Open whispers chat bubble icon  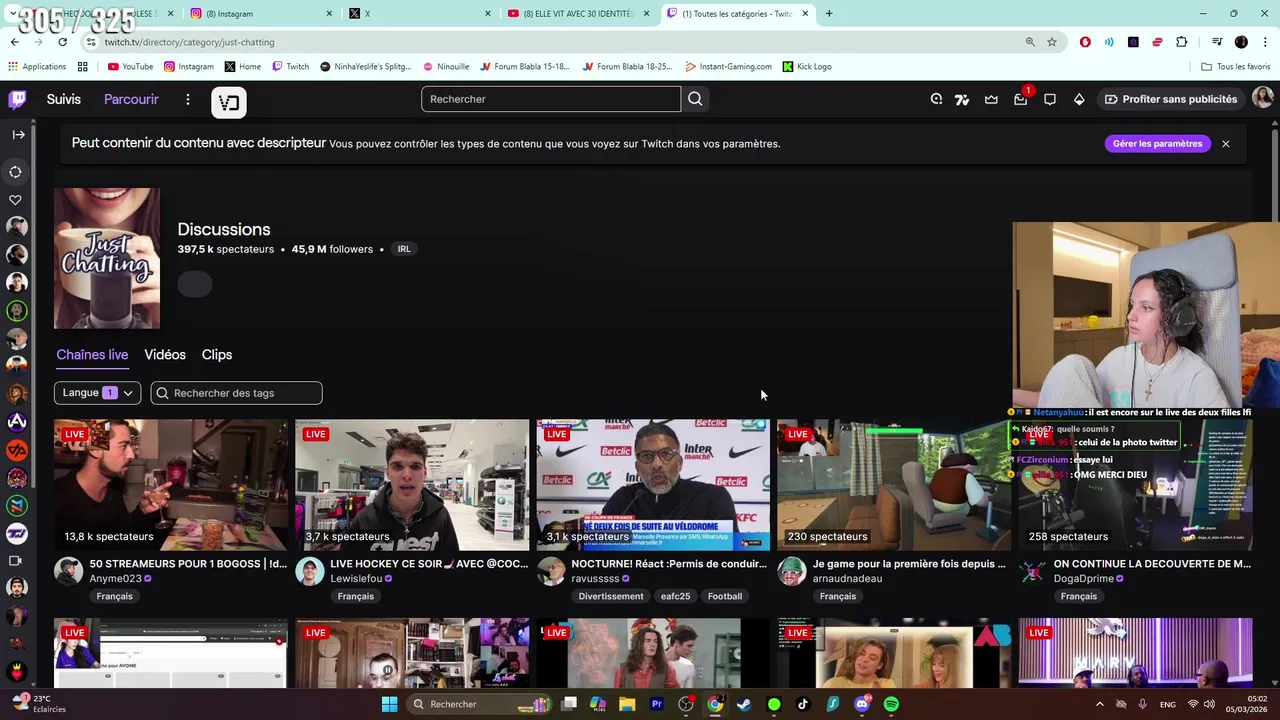point(1050,99)
